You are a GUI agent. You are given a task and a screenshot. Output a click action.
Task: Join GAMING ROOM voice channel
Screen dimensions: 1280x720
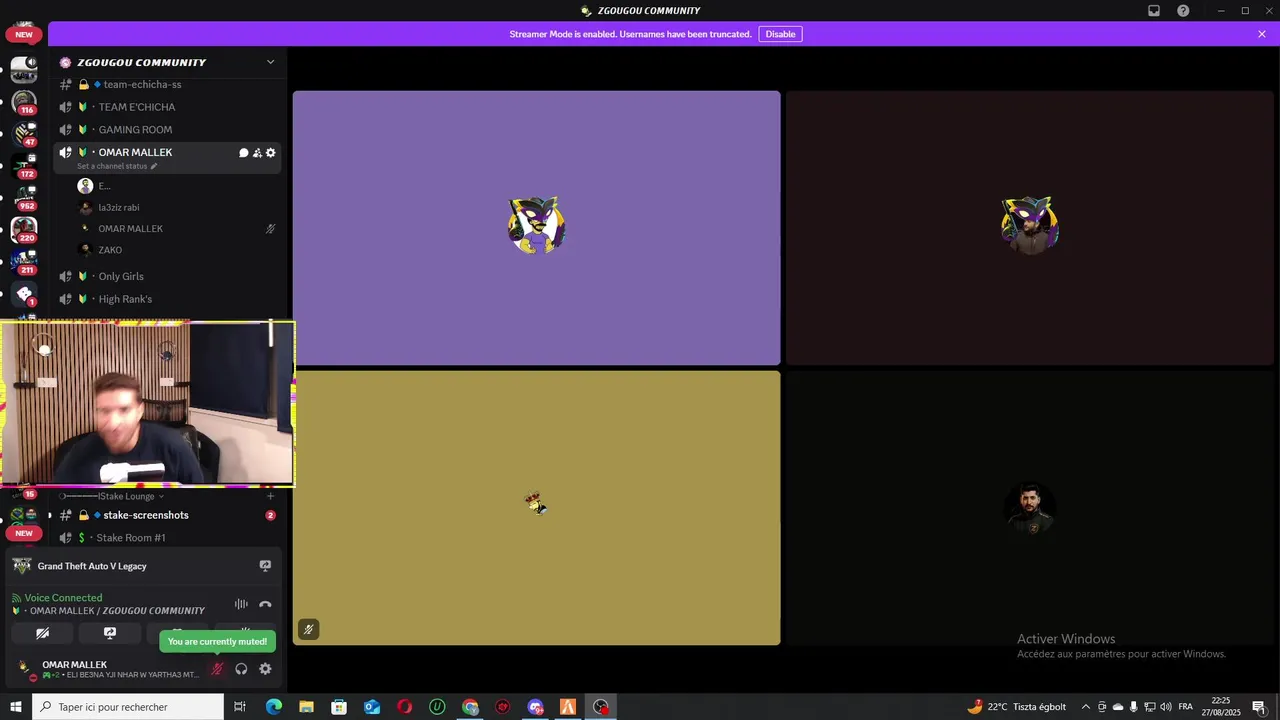pyautogui.click(x=167, y=130)
